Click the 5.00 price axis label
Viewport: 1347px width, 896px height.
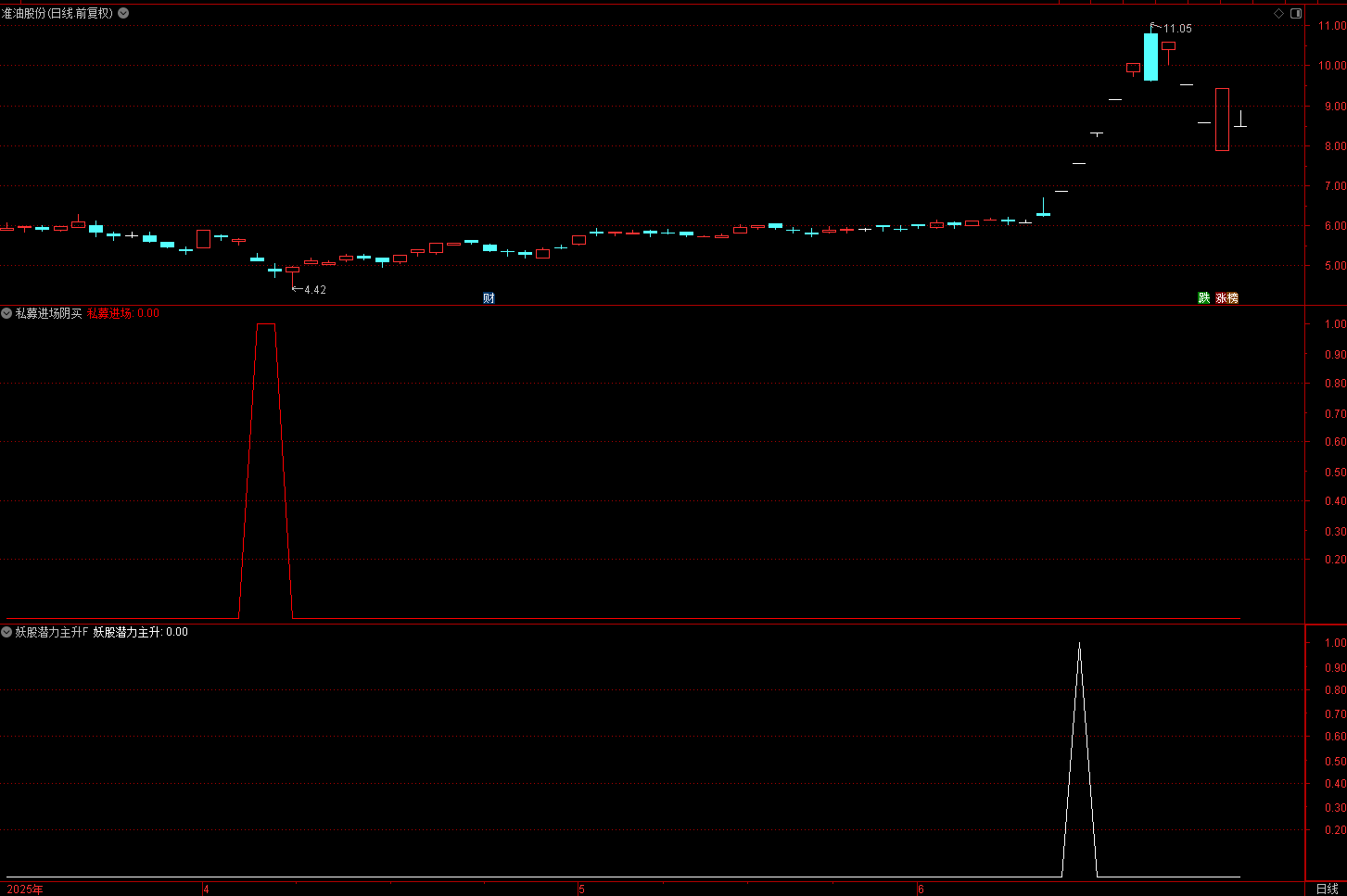[x=1335, y=266]
